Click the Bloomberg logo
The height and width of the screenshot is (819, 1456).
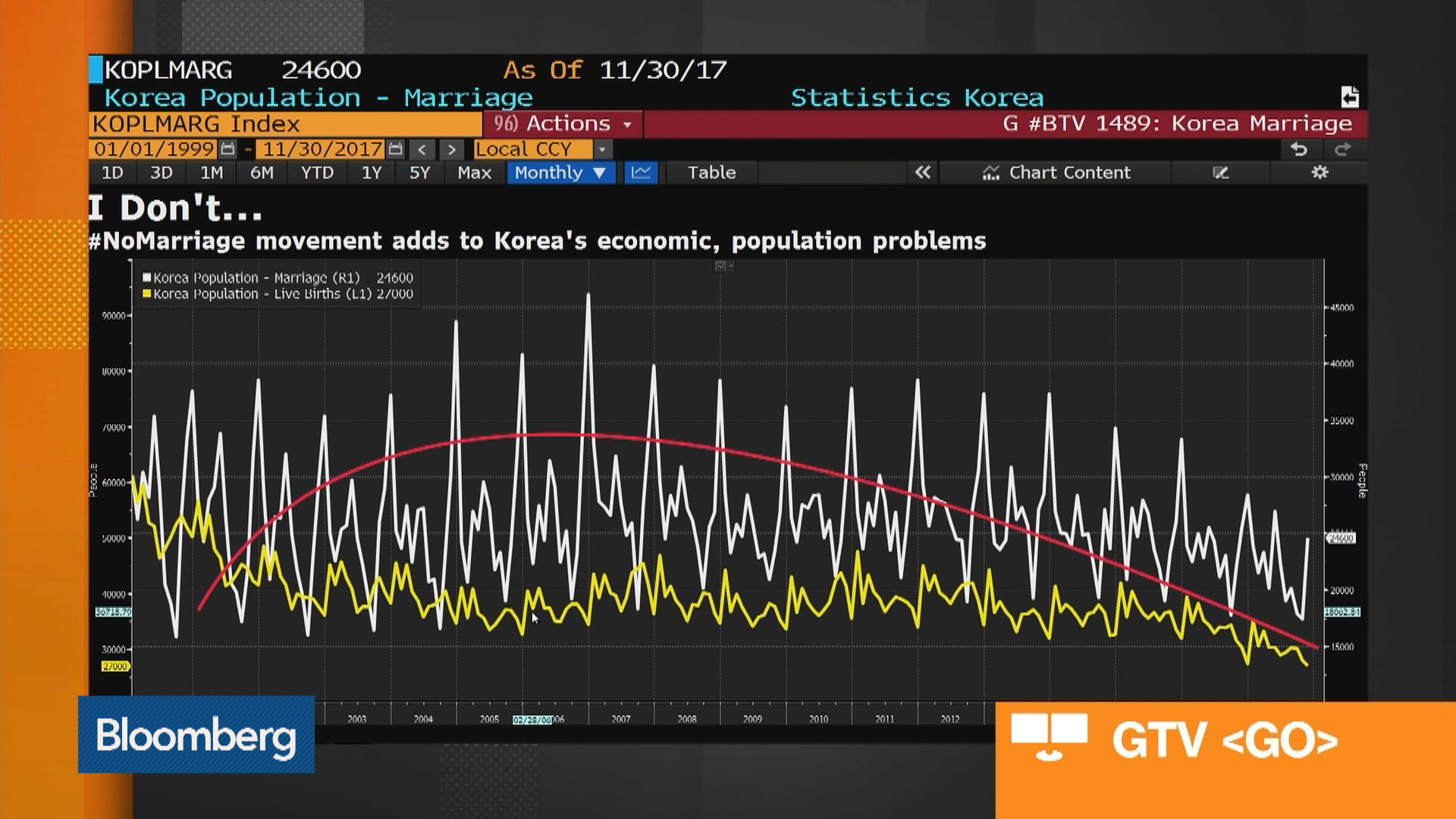pyautogui.click(x=196, y=735)
